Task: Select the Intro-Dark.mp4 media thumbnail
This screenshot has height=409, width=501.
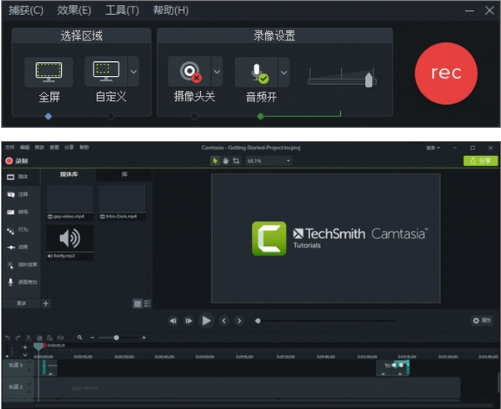Action: click(x=122, y=202)
